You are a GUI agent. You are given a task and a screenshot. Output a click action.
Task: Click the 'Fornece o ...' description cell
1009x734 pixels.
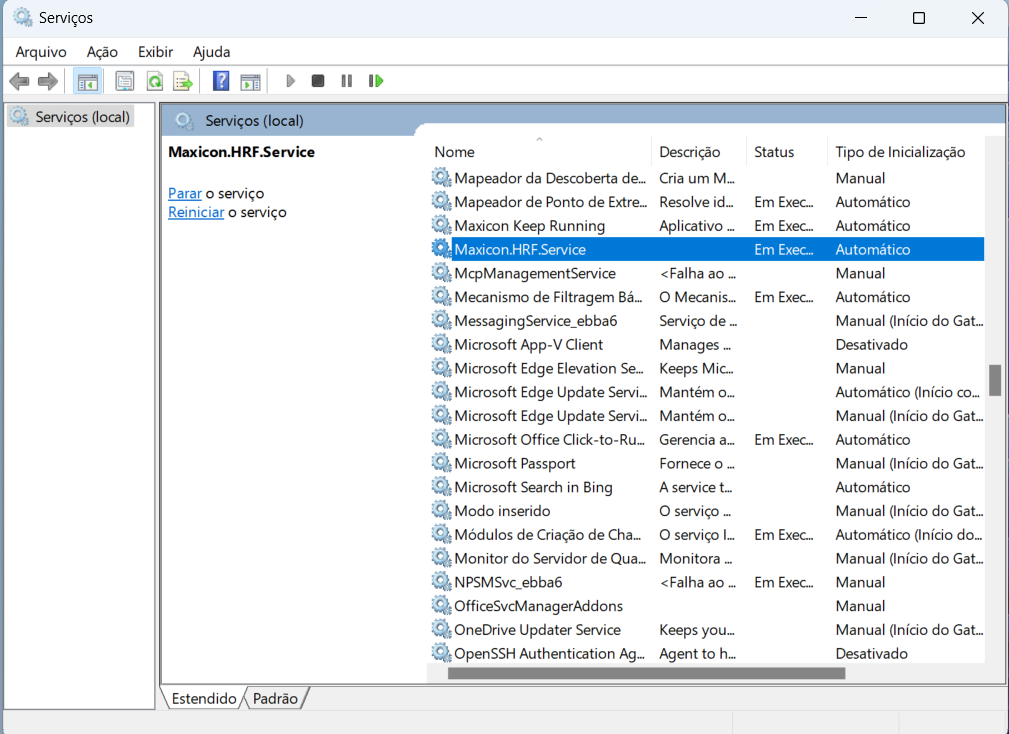(697, 464)
